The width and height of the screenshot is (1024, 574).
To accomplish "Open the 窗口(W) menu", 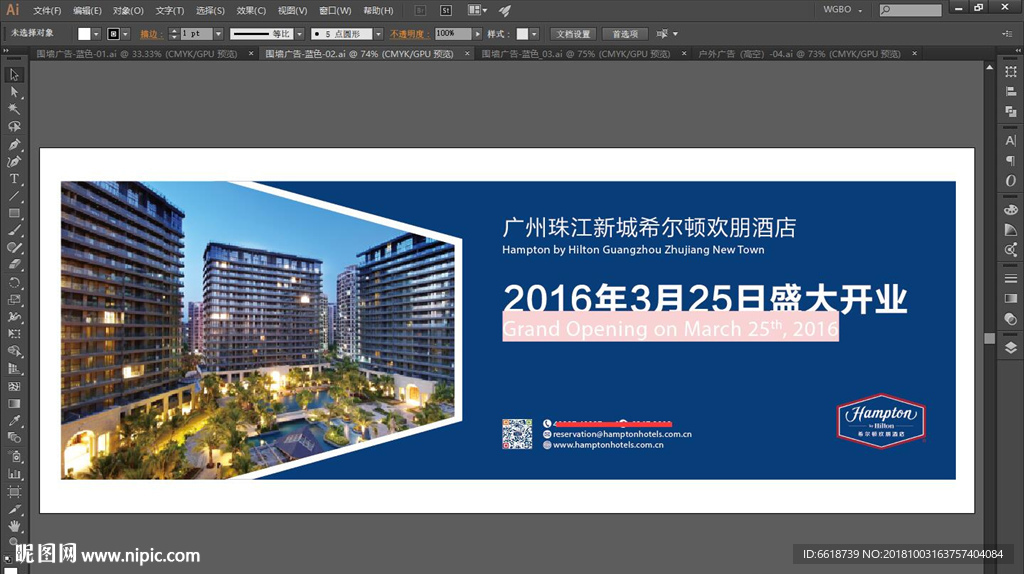I will [x=335, y=10].
